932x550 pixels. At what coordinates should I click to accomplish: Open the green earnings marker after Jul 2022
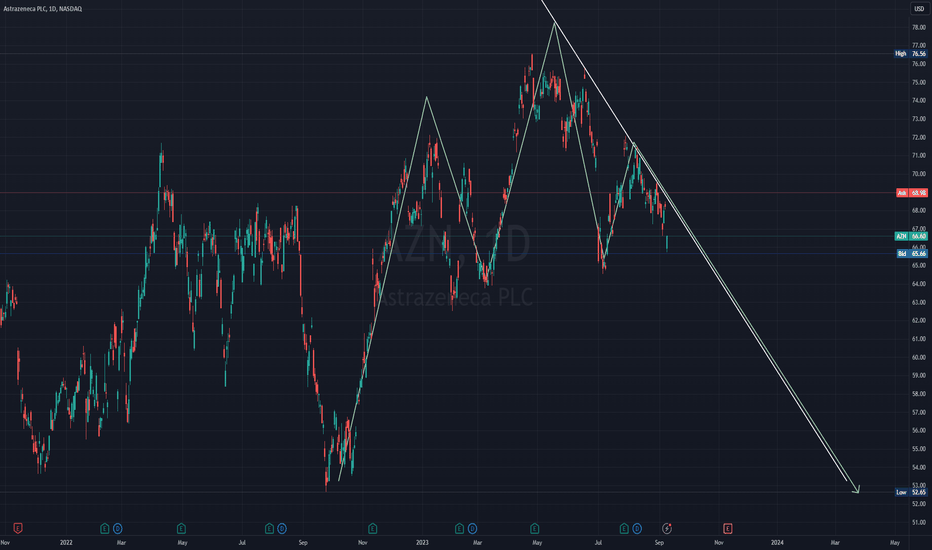269,528
